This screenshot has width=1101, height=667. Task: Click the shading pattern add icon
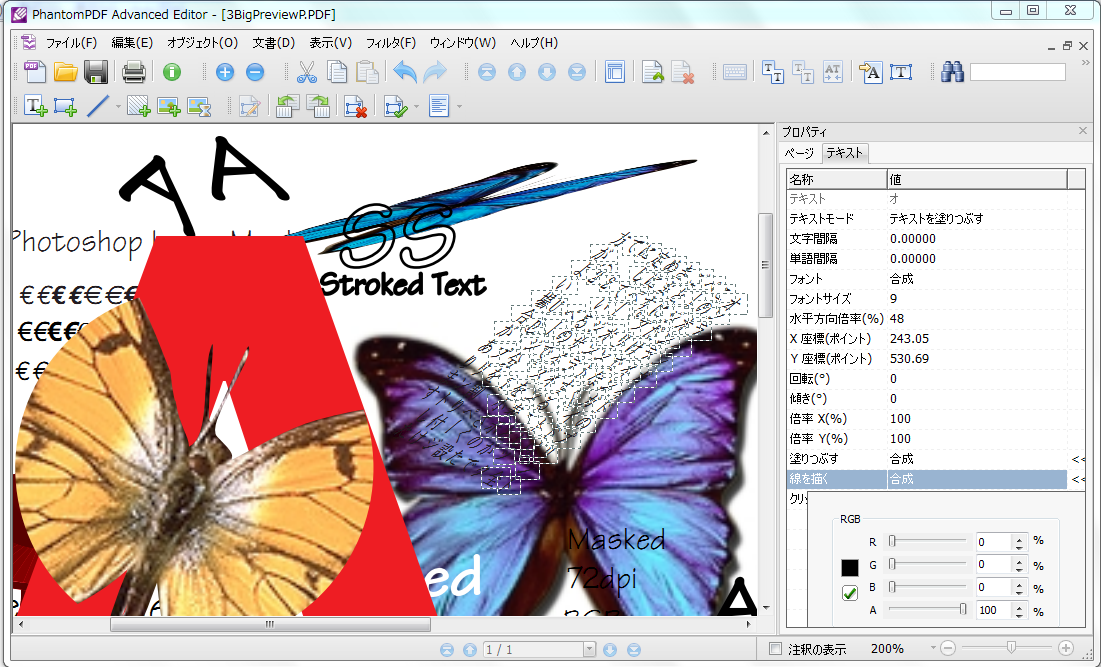pos(138,107)
